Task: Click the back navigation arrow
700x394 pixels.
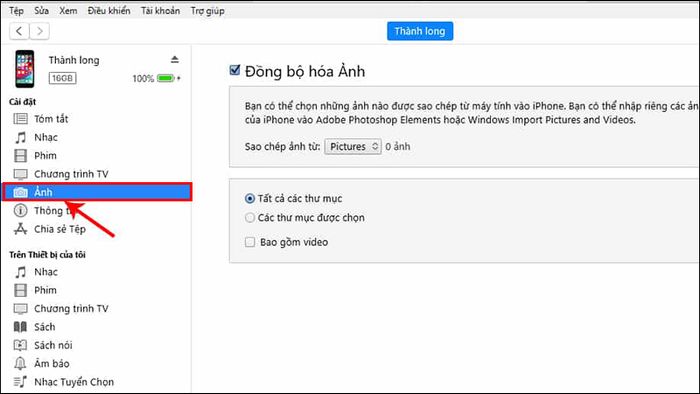Action: click(x=19, y=31)
